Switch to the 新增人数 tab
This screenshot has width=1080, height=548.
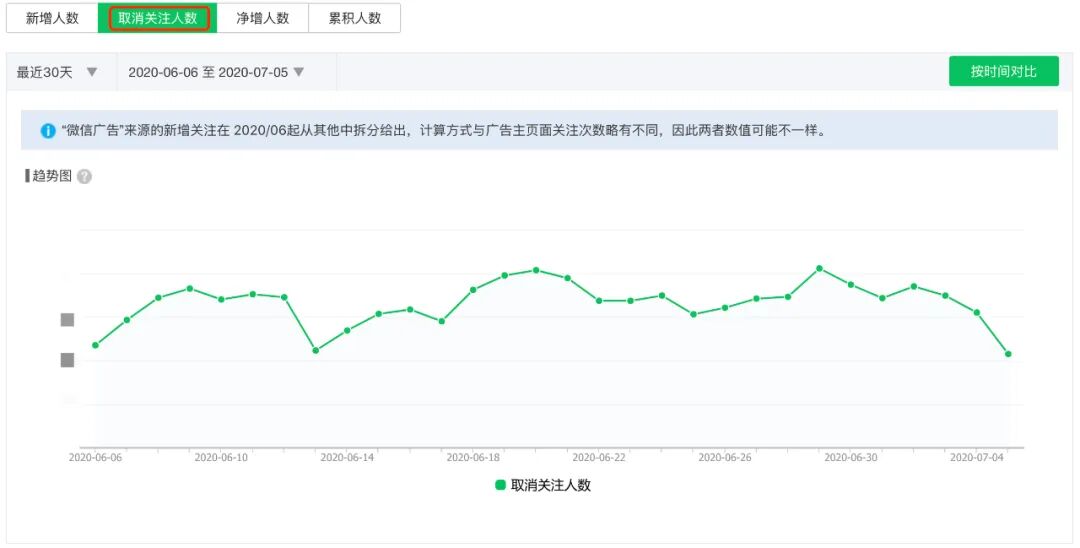52,18
